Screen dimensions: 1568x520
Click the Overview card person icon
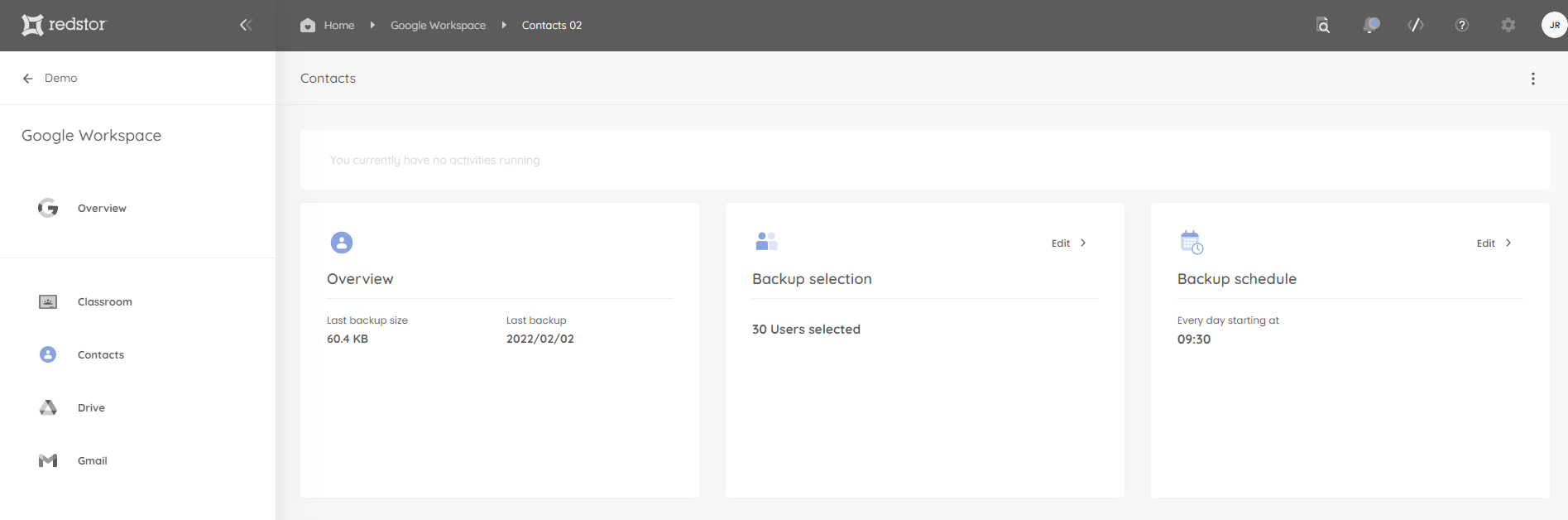coord(342,243)
